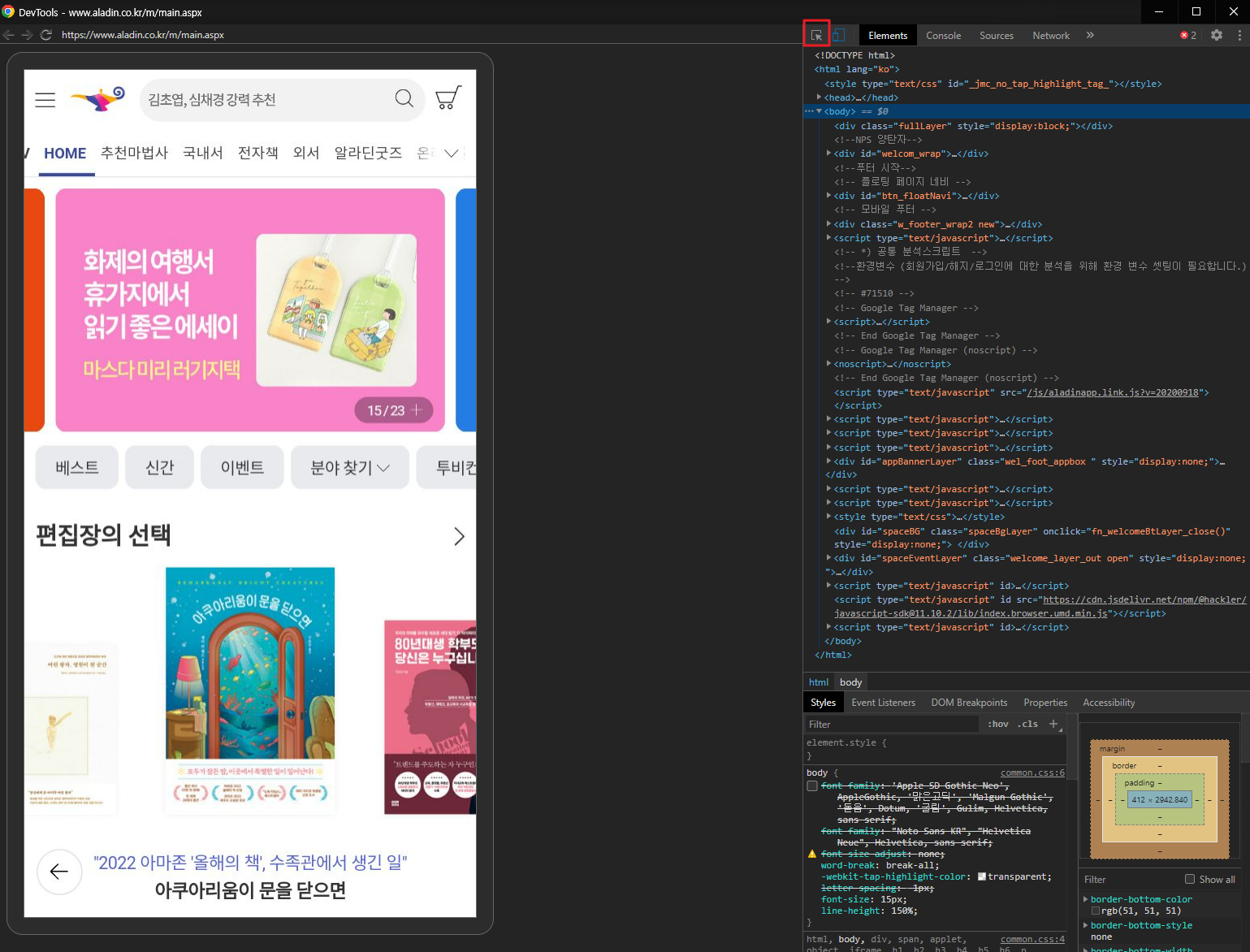The image size is (1250, 952).
Task: Open Event Listeners pane tab
Action: tap(884, 703)
